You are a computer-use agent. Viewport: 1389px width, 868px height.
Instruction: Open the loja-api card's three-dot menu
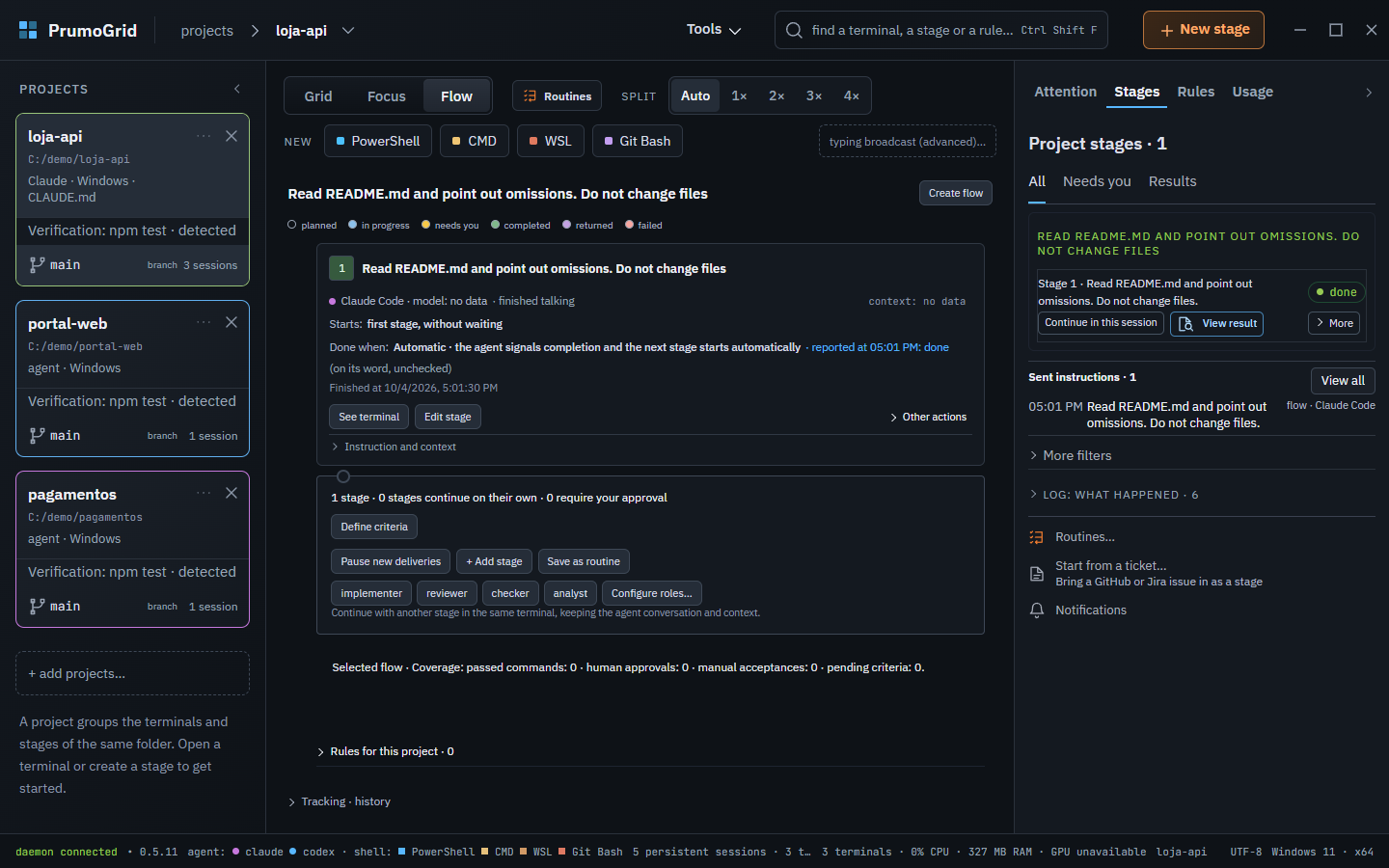click(x=204, y=136)
